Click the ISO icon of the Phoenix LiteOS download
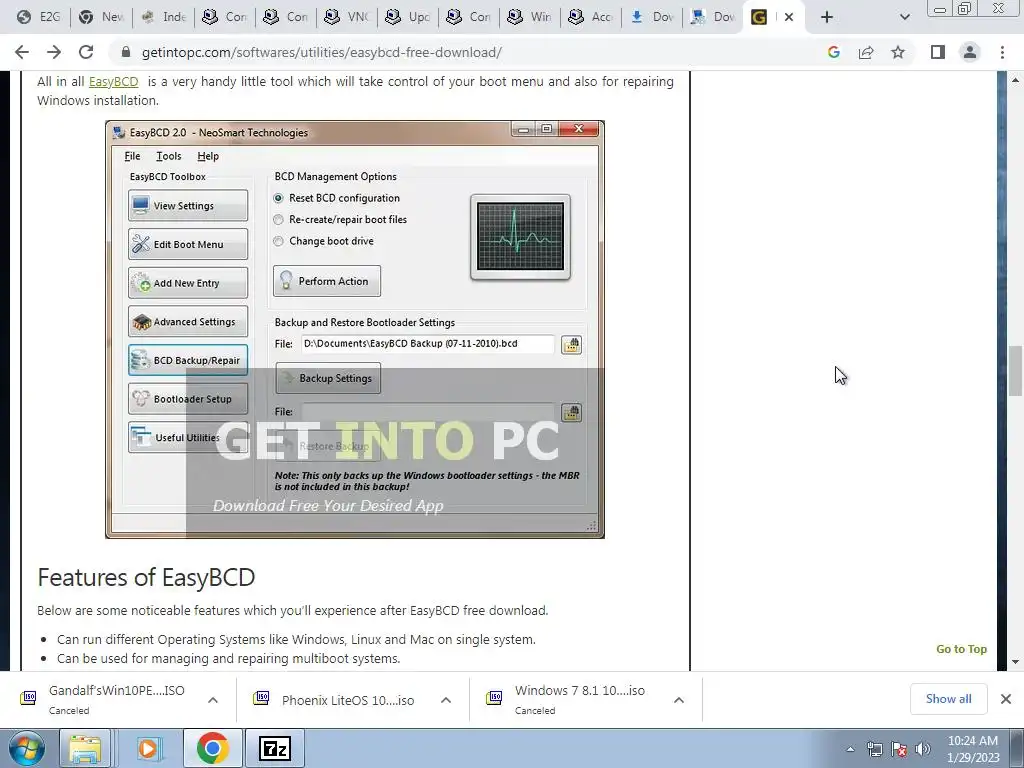The width and height of the screenshot is (1024, 768). [x=261, y=698]
